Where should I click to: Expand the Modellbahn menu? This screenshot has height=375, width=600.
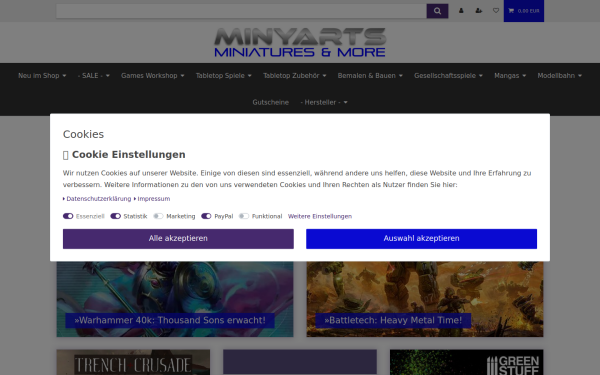(x=559, y=76)
